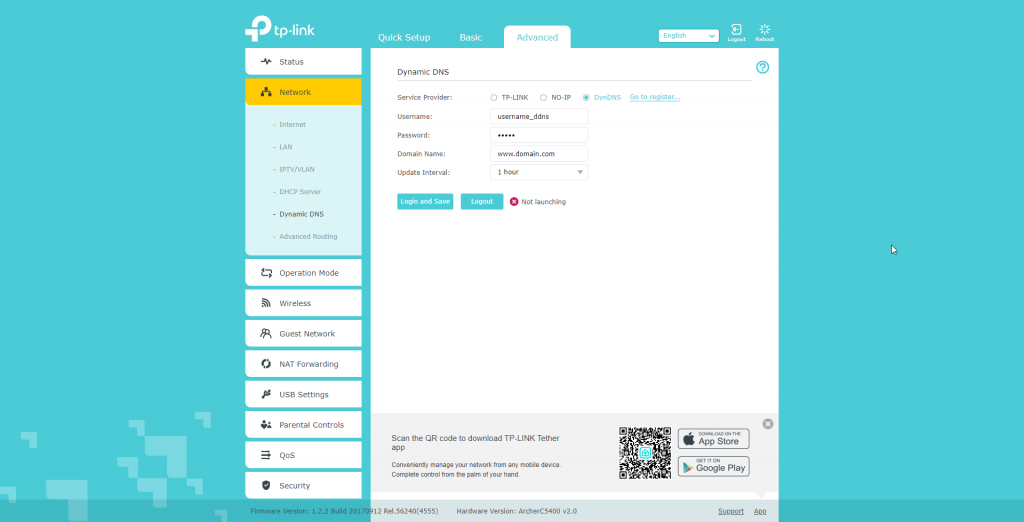Screen dimensions: 1024x522
Task: Open the help question mark icon
Action: 763,67
